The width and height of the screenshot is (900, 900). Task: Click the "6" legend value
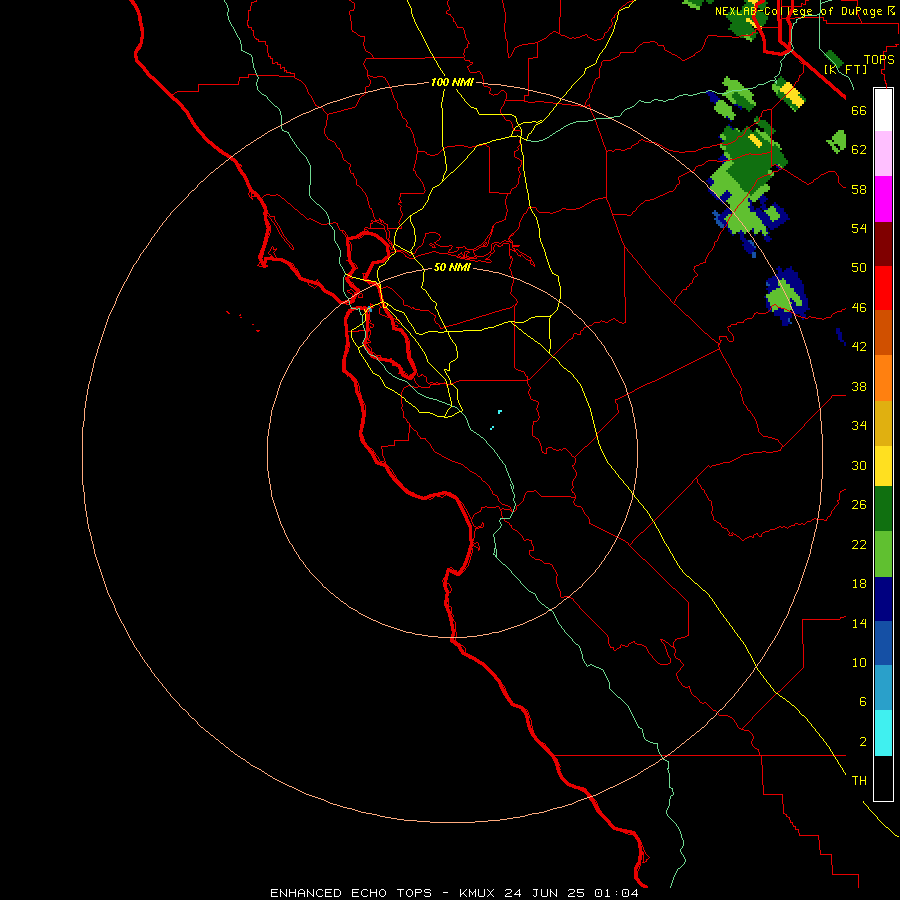(862, 701)
